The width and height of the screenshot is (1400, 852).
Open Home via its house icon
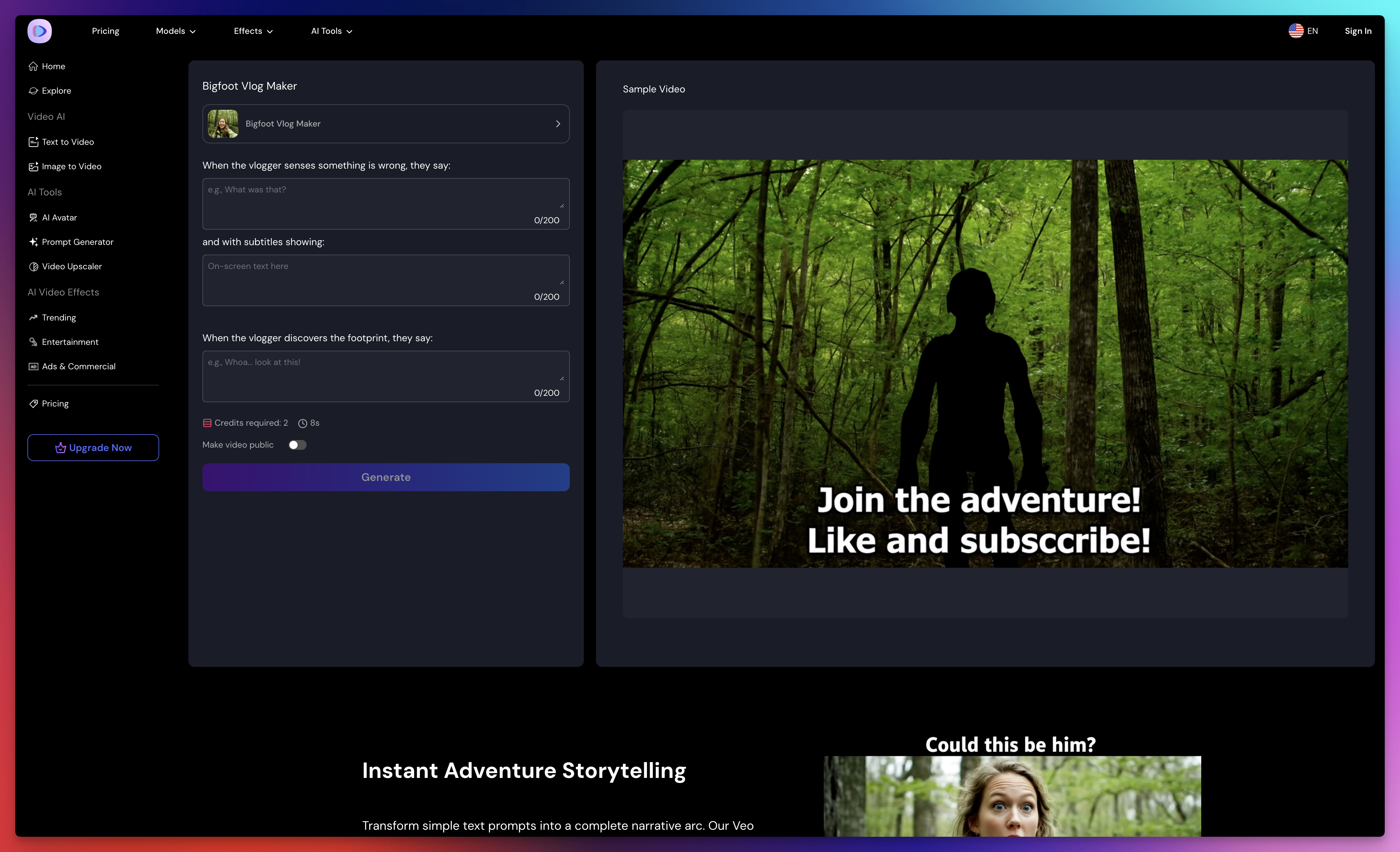pyautogui.click(x=33, y=66)
